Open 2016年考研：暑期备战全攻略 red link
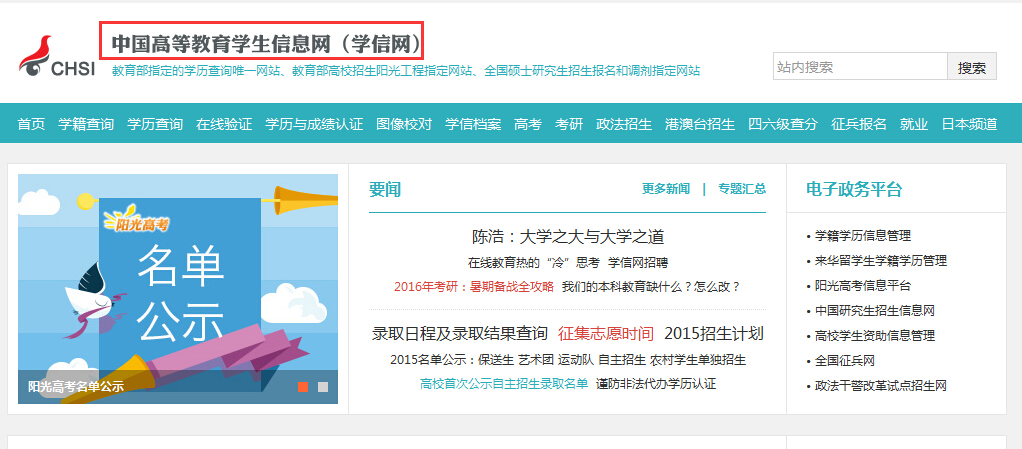1022x449 pixels. (x=473, y=286)
